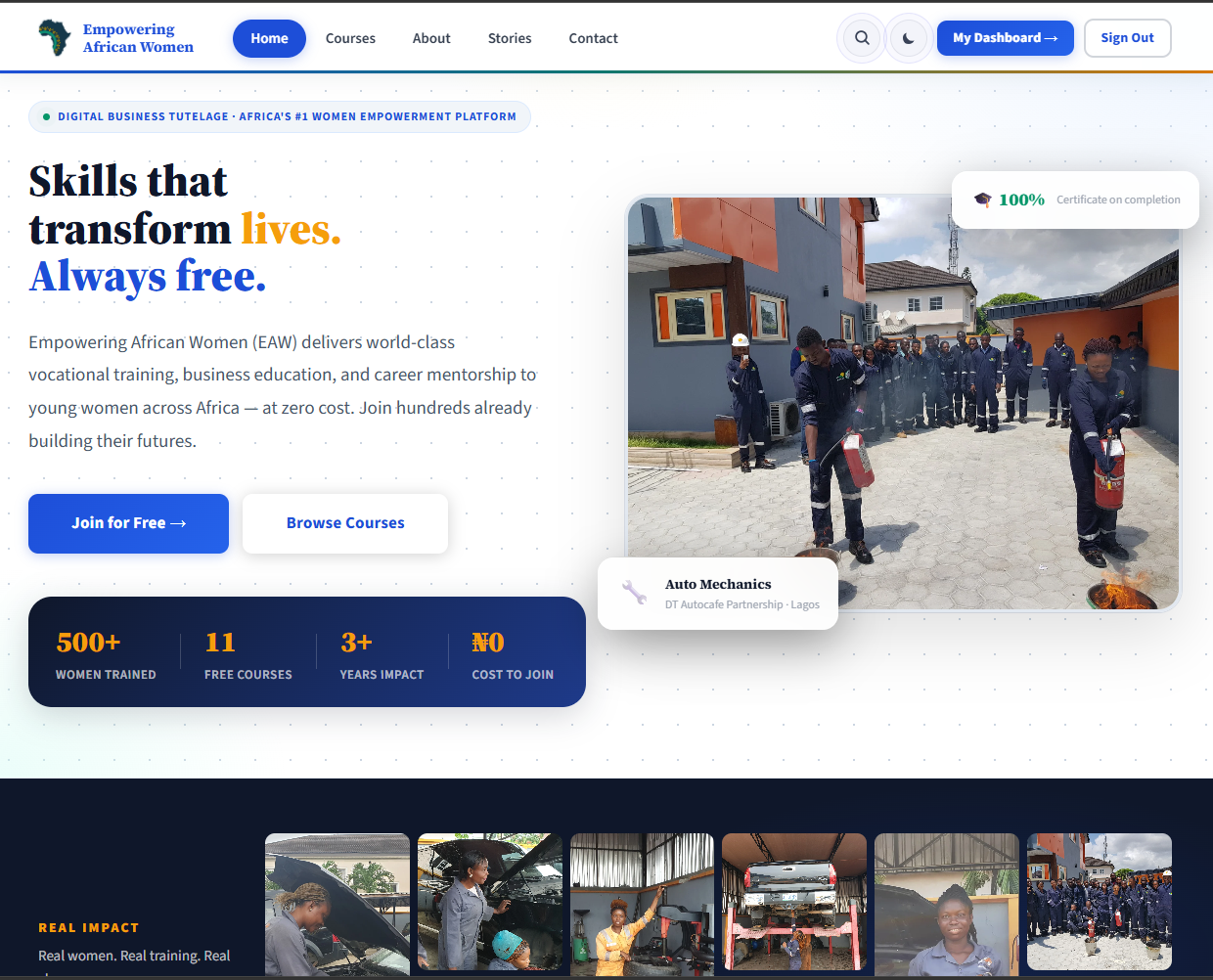This screenshot has width=1213, height=980.
Task: Click Browse Courses
Action: [344, 523]
